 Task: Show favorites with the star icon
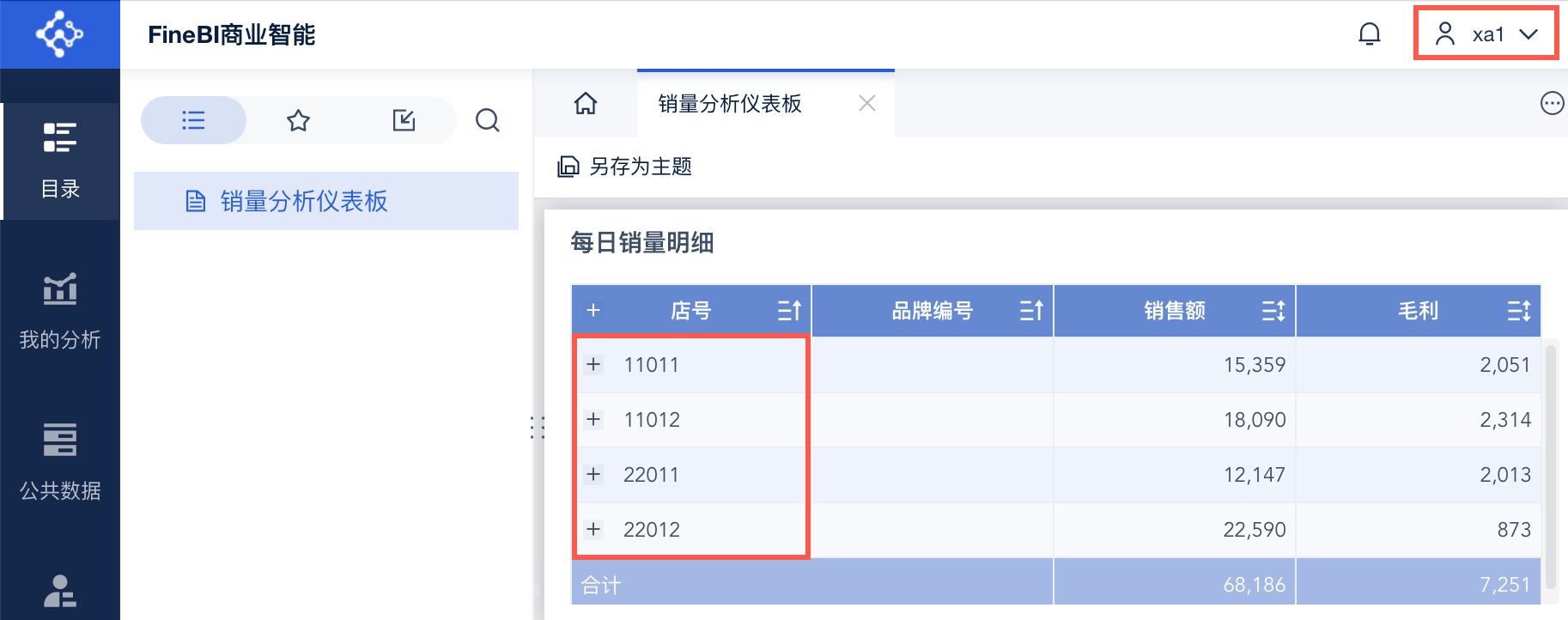point(298,120)
